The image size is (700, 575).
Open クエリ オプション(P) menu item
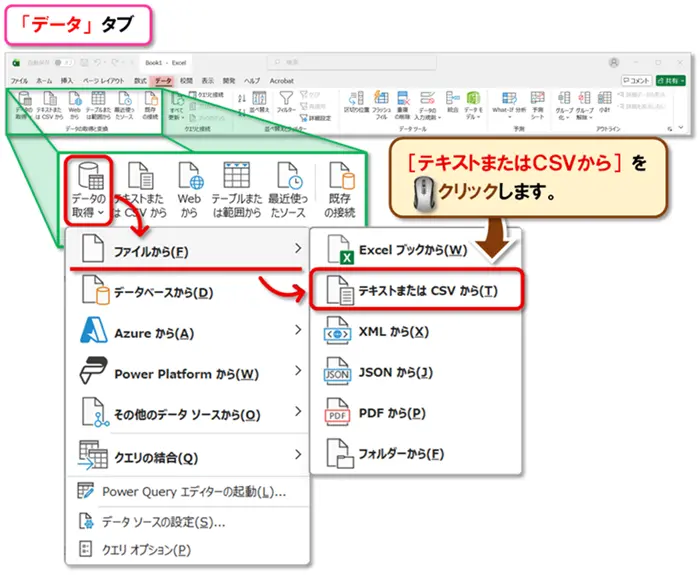188,550
